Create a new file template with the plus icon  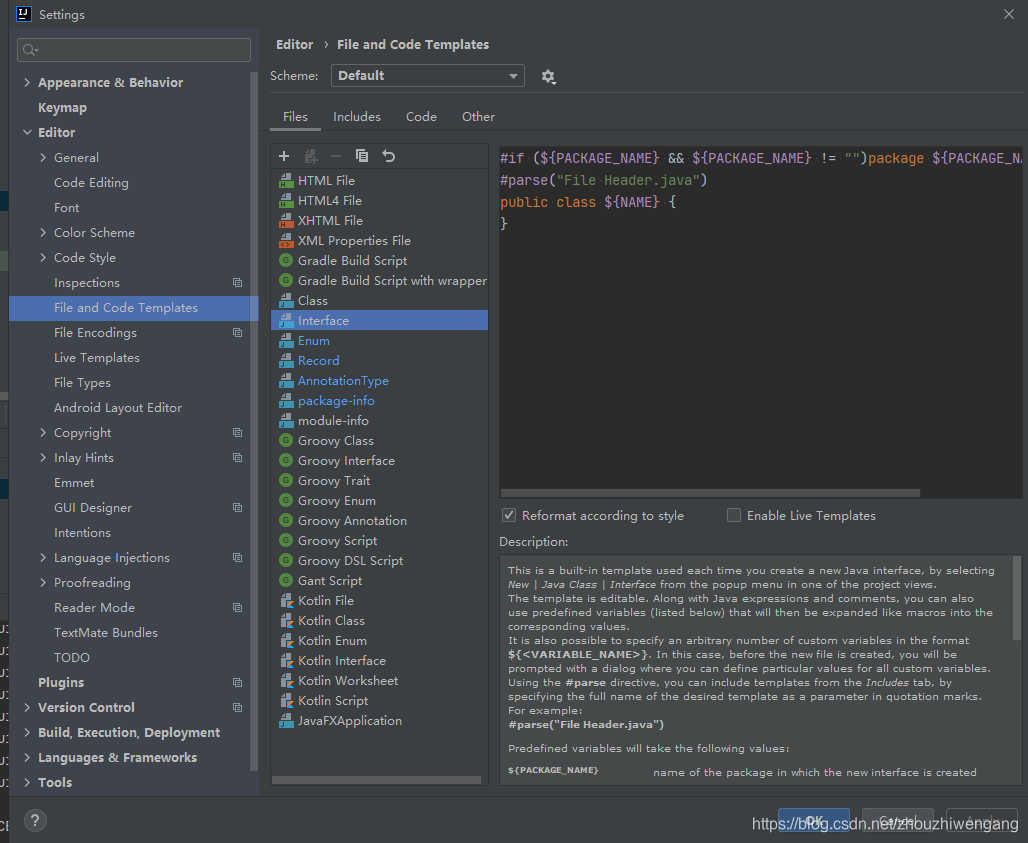[284, 156]
